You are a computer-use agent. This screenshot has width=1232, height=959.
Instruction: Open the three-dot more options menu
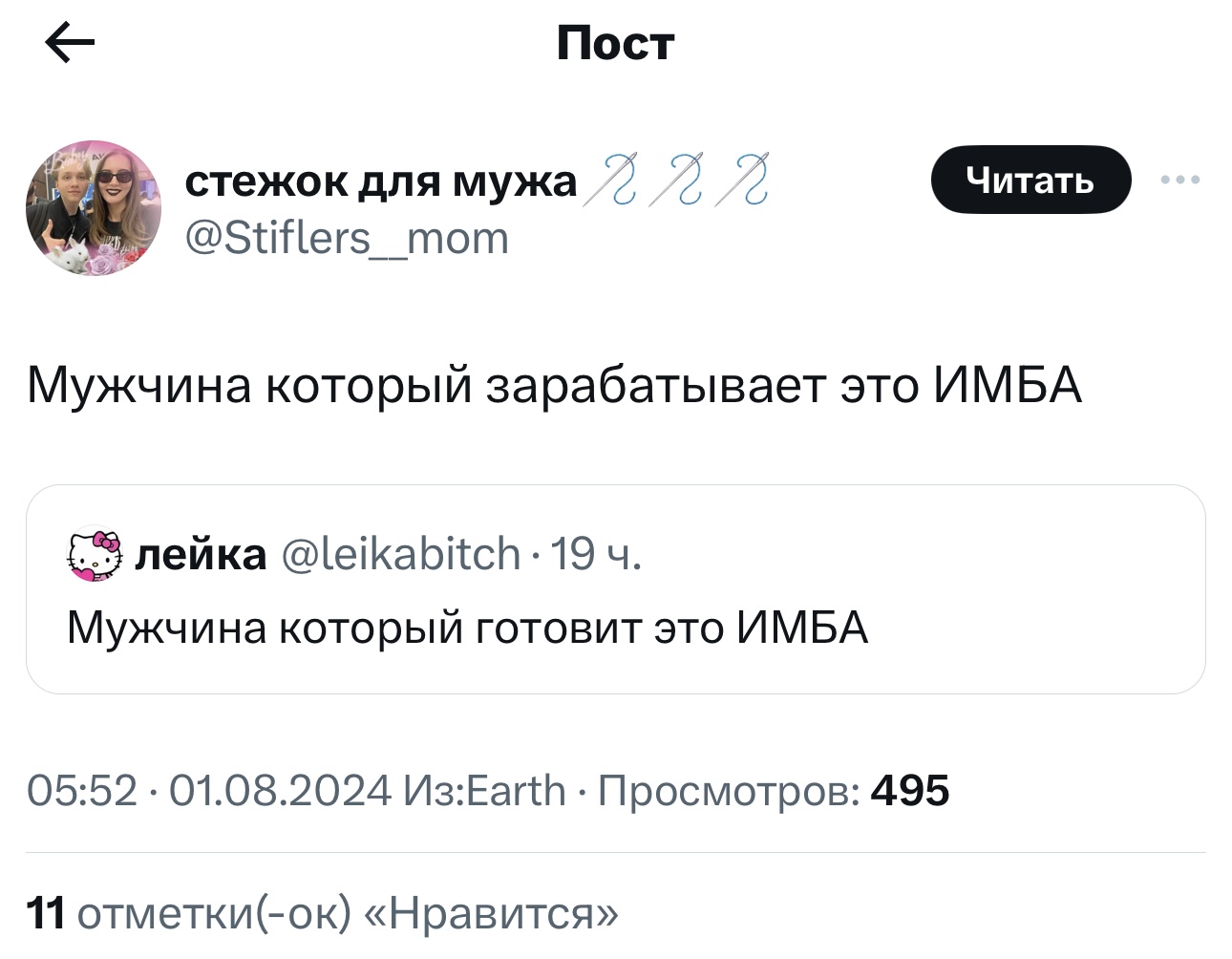(x=1180, y=180)
